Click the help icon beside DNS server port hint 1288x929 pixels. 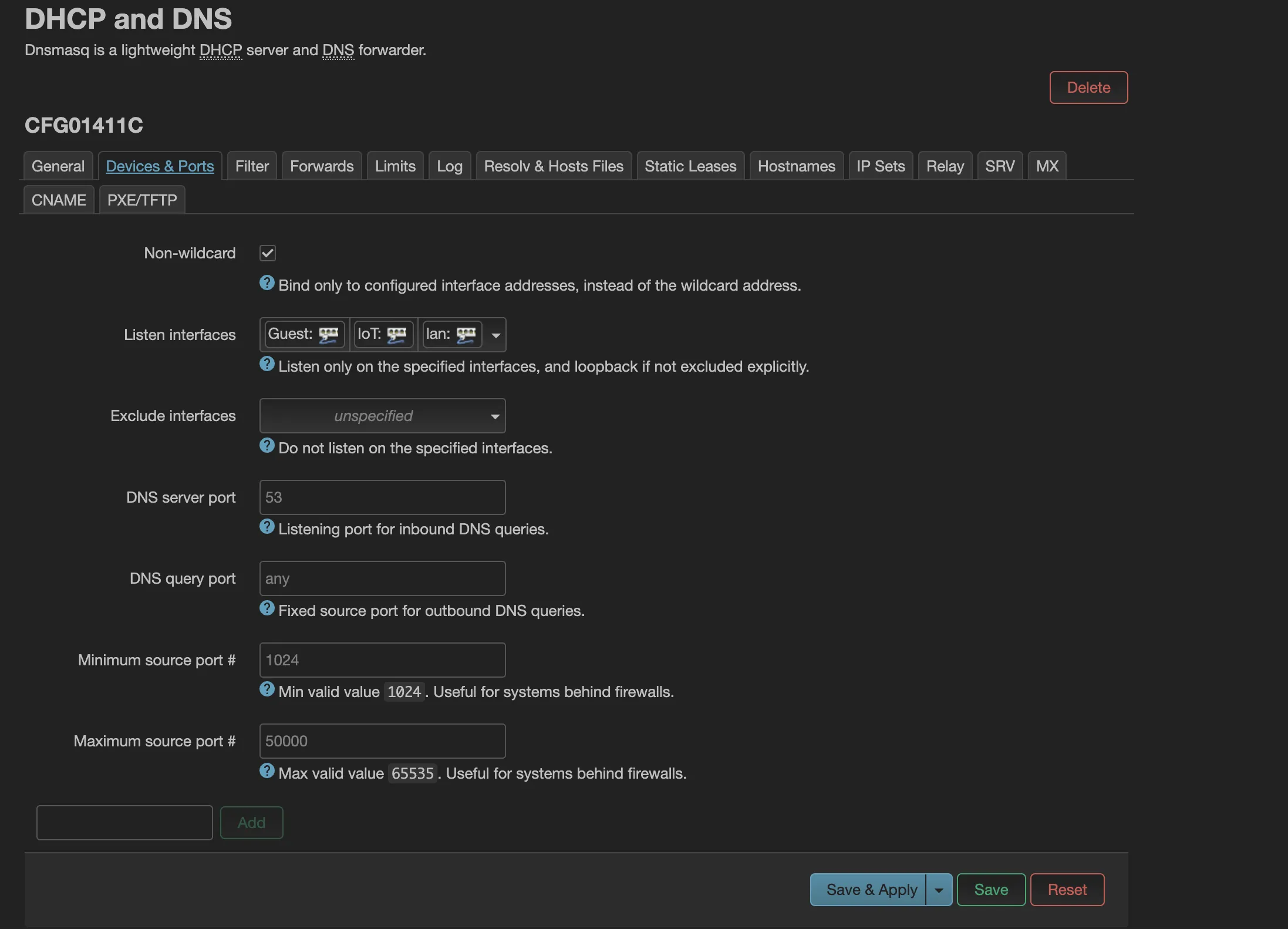point(267,526)
